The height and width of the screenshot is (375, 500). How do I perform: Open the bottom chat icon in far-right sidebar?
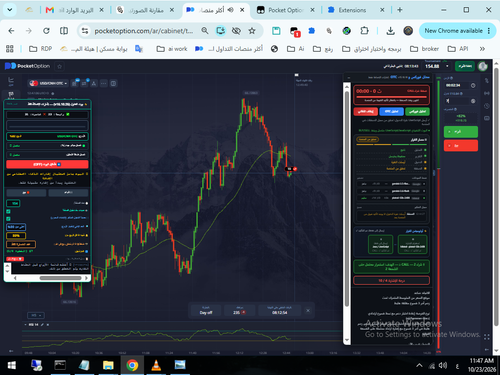[487, 118]
